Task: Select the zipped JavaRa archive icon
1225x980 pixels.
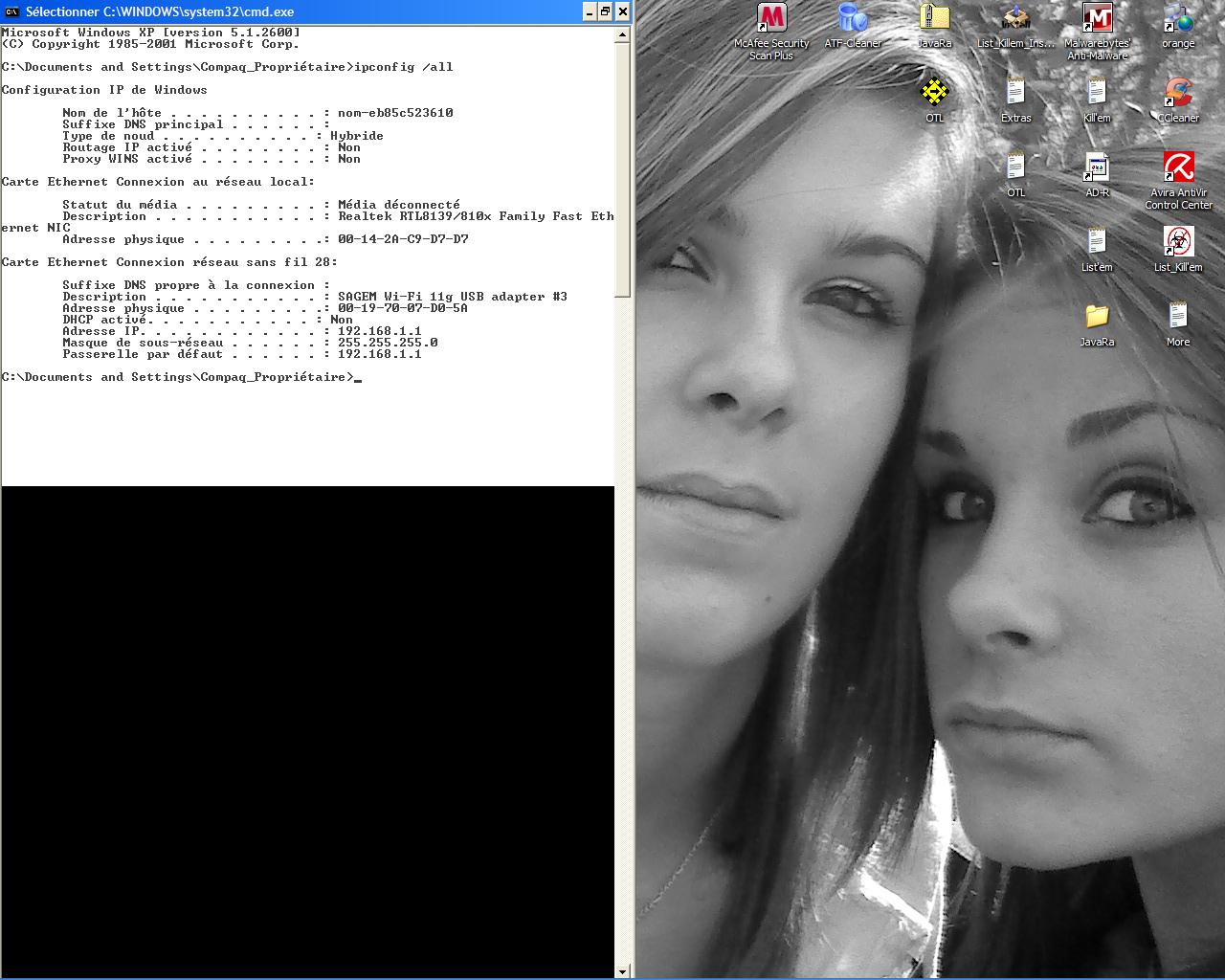Action: tap(934, 19)
